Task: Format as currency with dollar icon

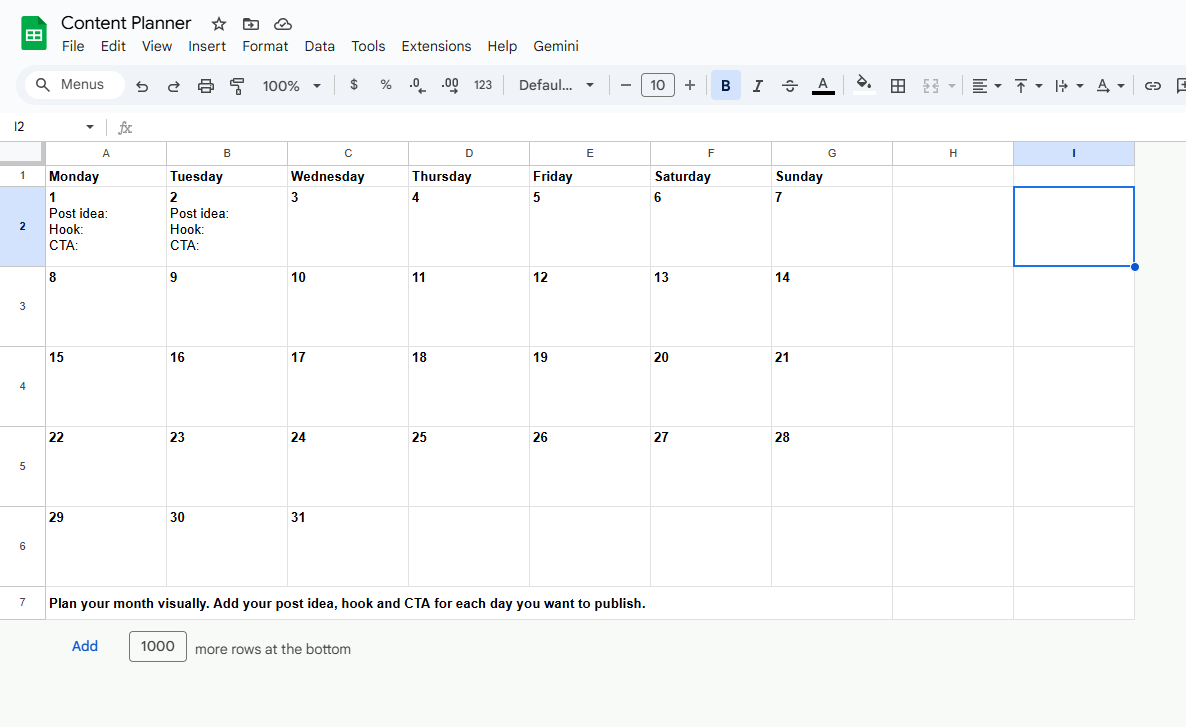Action: (354, 86)
